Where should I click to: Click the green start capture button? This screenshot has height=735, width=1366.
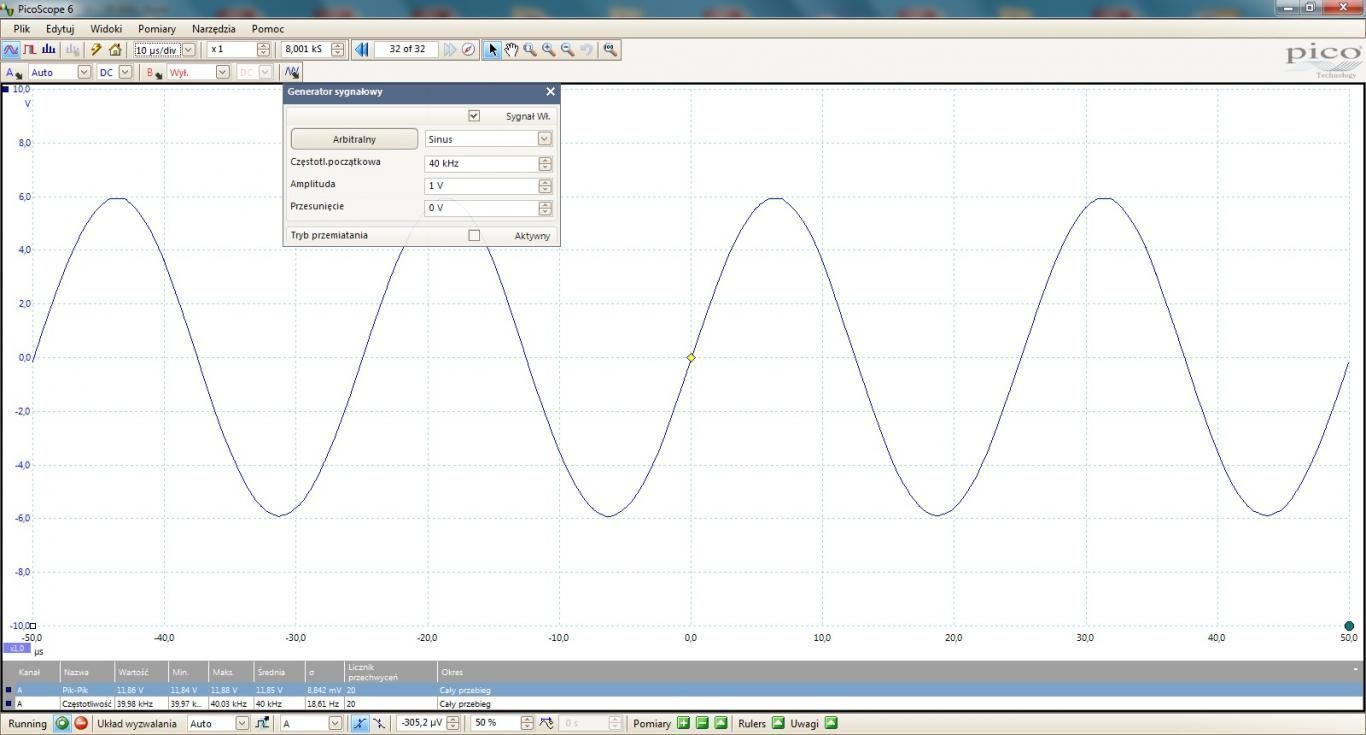[x=62, y=723]
